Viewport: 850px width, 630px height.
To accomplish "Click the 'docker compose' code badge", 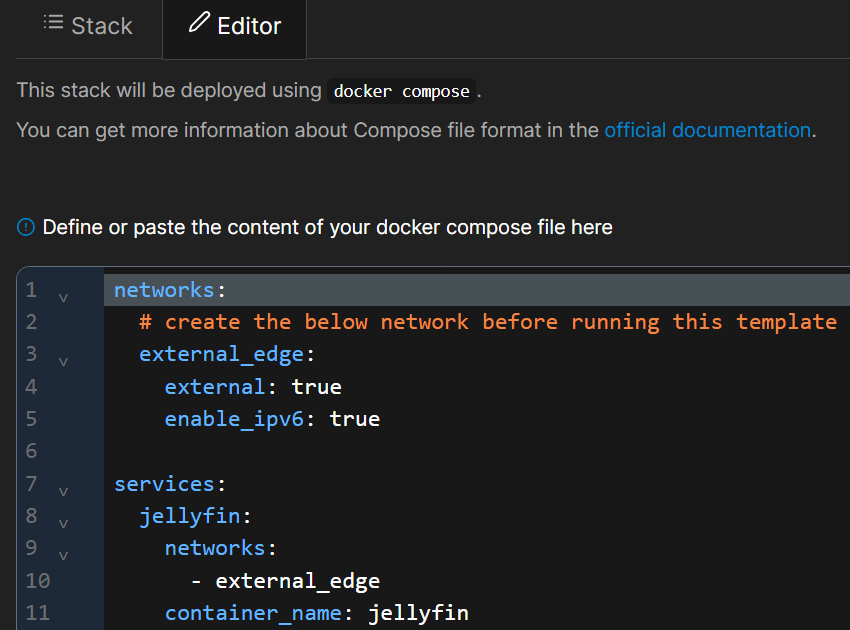I will pos(401,91).
